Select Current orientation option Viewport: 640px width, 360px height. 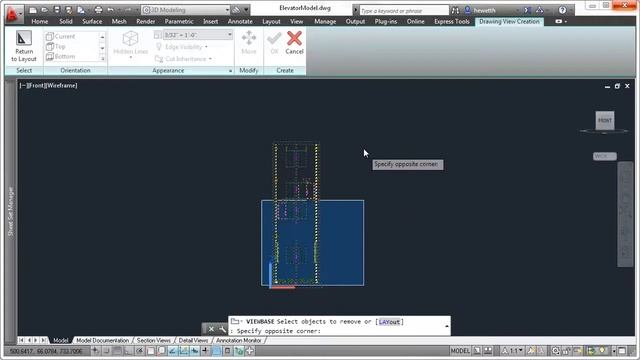pyautogui.click(x=61, y=36)
